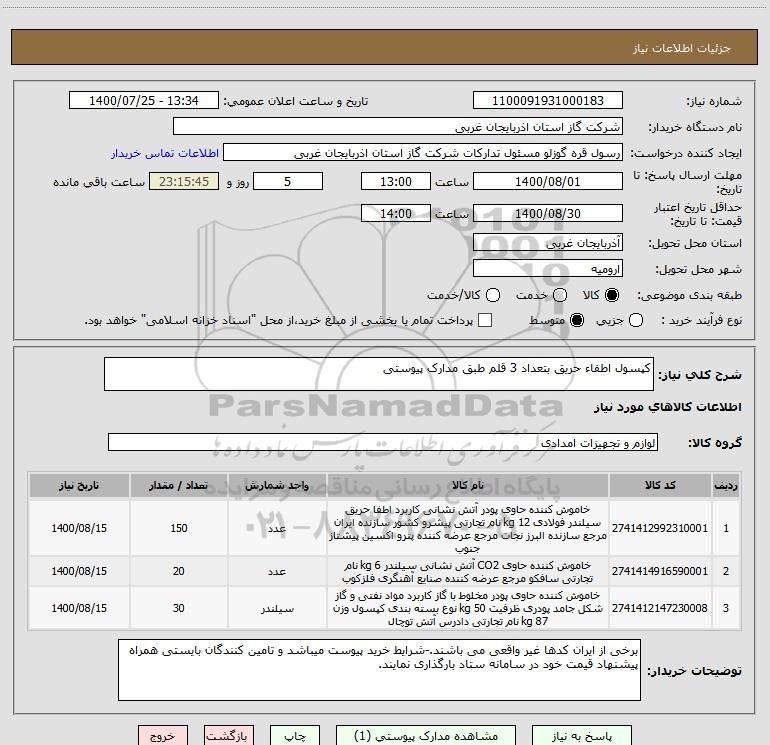Click the تعداد / مقدار column header
The image size is (770, 745).
click(179, 486)
